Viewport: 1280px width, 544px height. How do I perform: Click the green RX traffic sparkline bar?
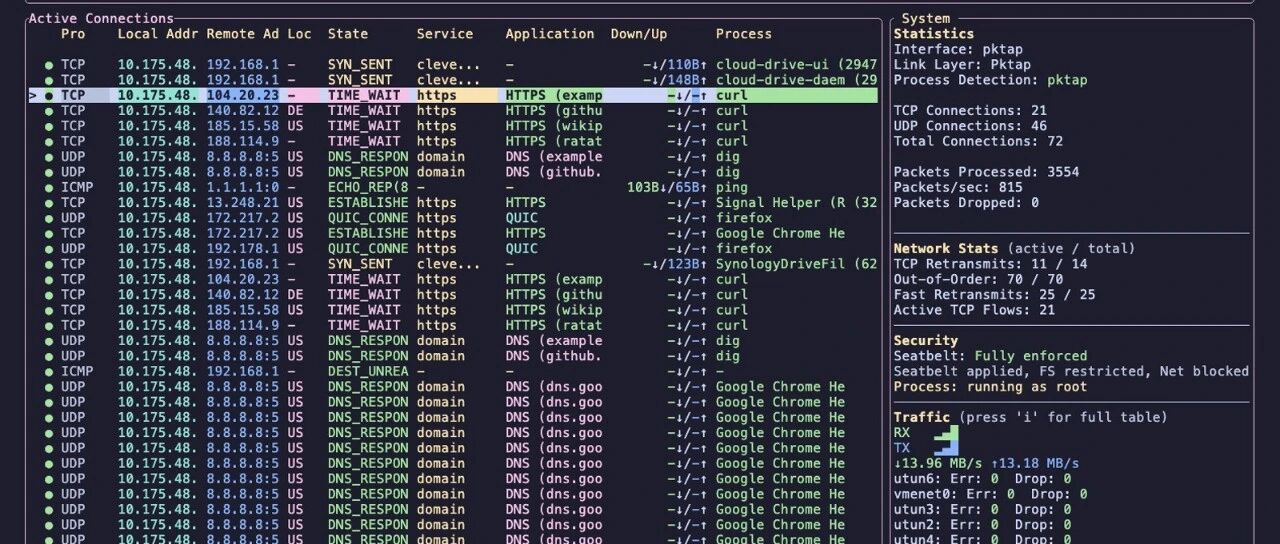(946, 433)
